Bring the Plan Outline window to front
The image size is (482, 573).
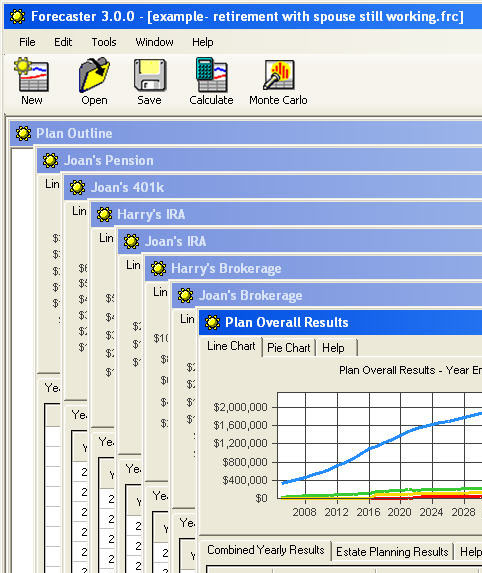246,133
